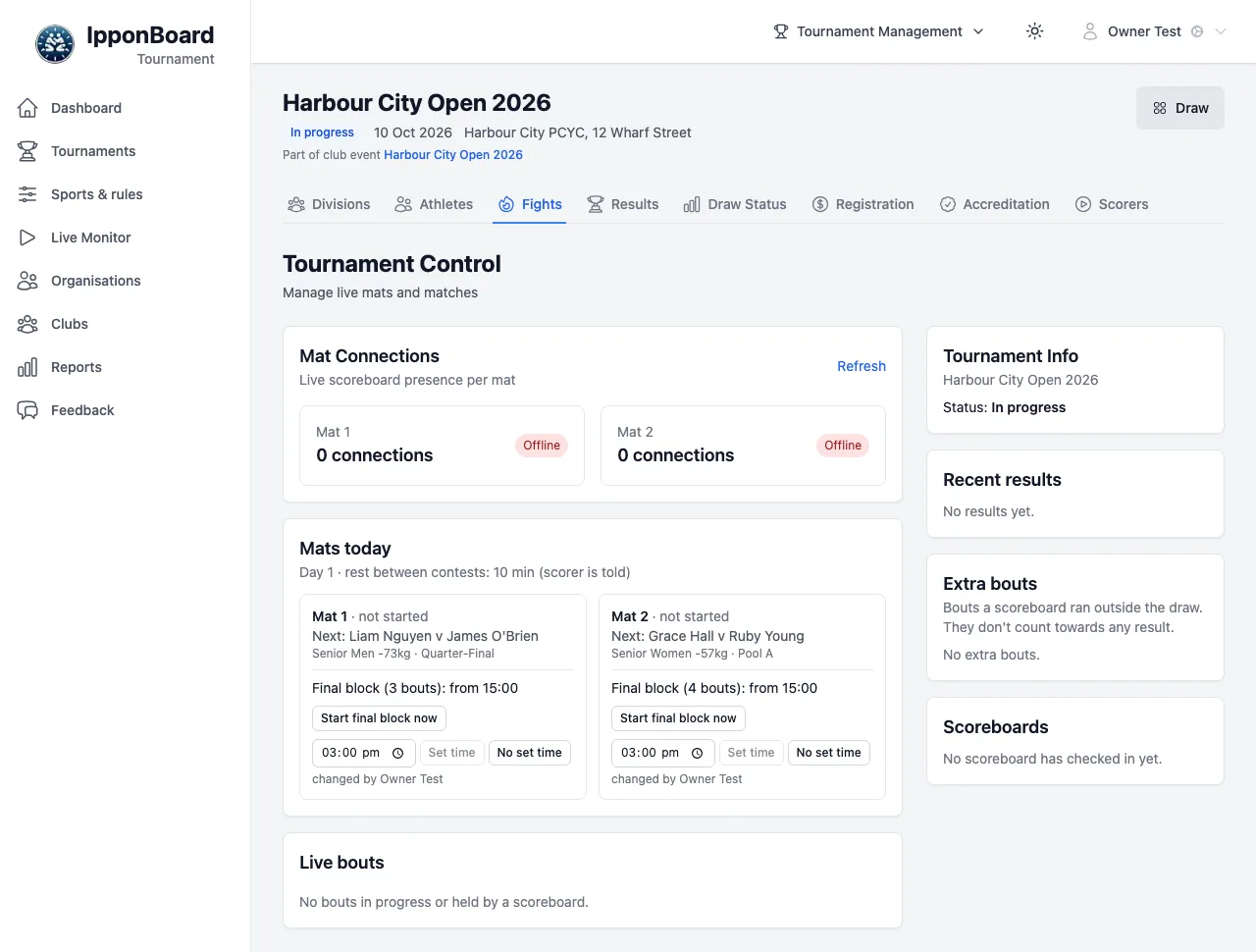1256x952 pixels.
Task: Choose No set time for Mat 2
Action: pyautogui.click(x=829, y=753)
